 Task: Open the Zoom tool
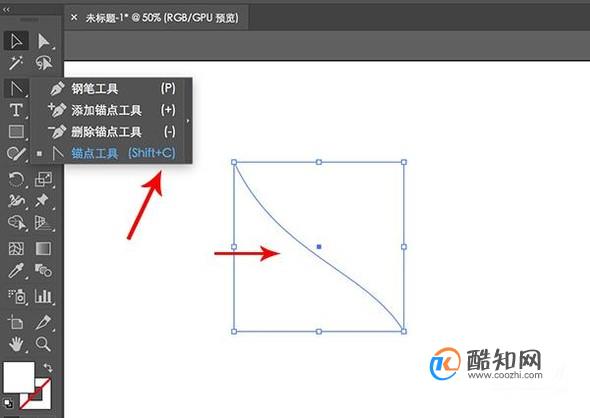coord(43,344)
